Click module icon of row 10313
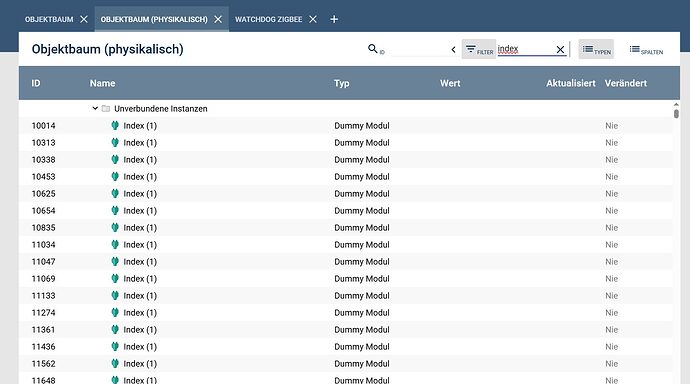Image resolution: width=690 pixels, height=384 pixels. (x=115, y=143)
